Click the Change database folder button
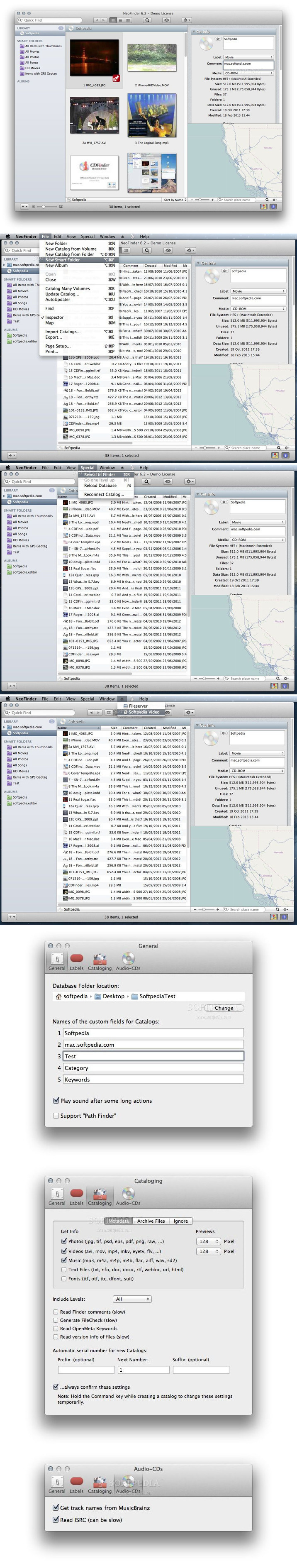Image resolution: width=297 pixels, height=1568 pixels. (223, 1008)
